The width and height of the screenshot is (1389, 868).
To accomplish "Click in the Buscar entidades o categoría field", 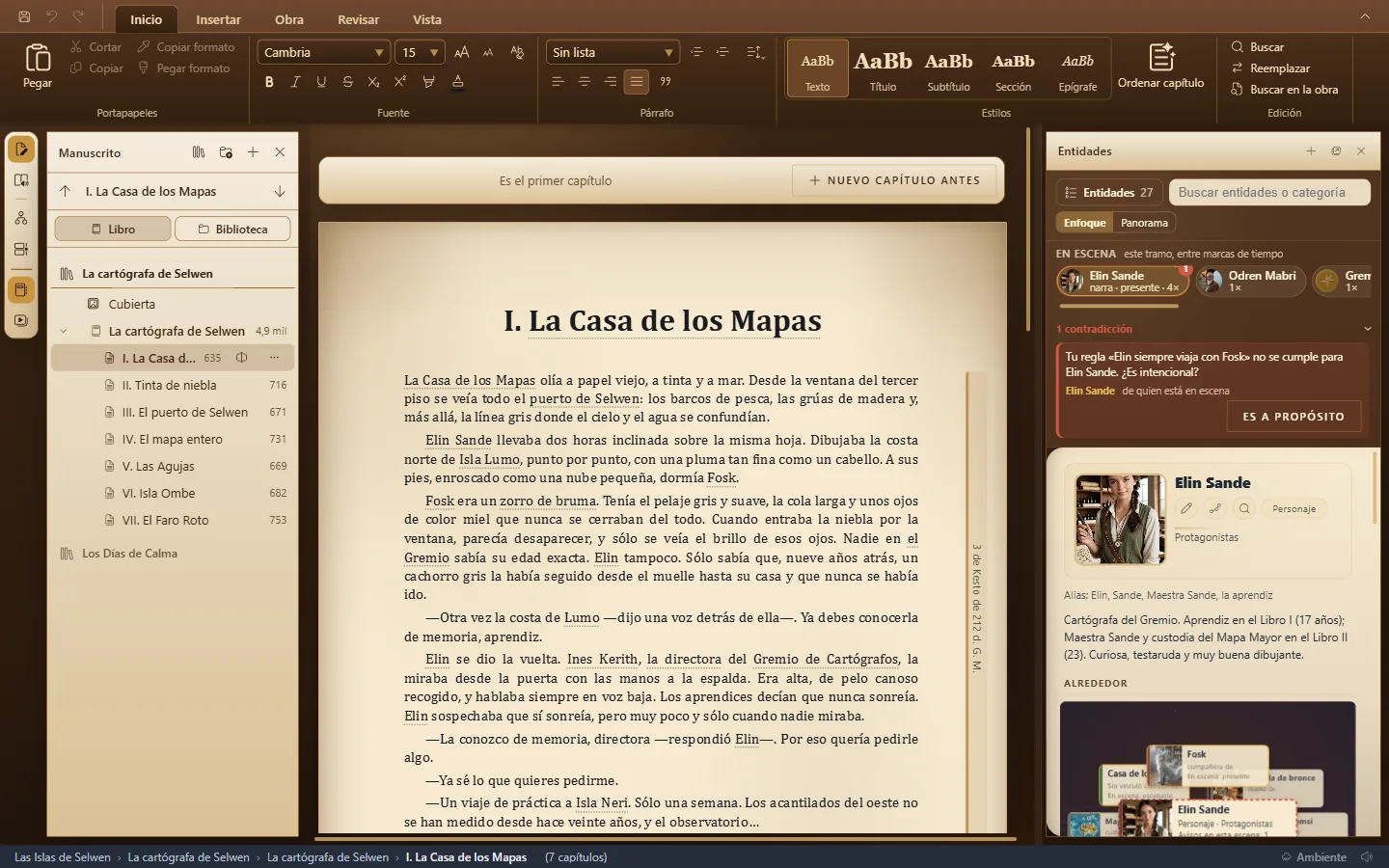I will pyautogui.click(x=1269, y=192).
